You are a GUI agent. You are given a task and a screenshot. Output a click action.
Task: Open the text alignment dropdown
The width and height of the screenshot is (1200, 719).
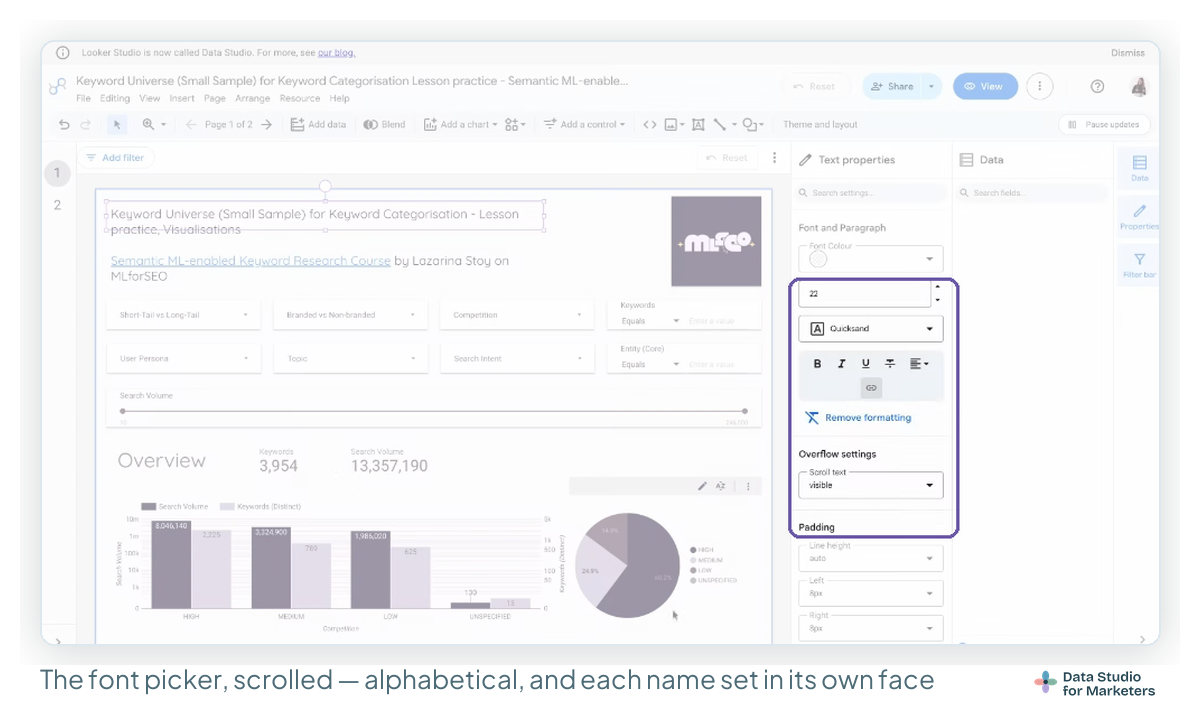tap(918, 364)
